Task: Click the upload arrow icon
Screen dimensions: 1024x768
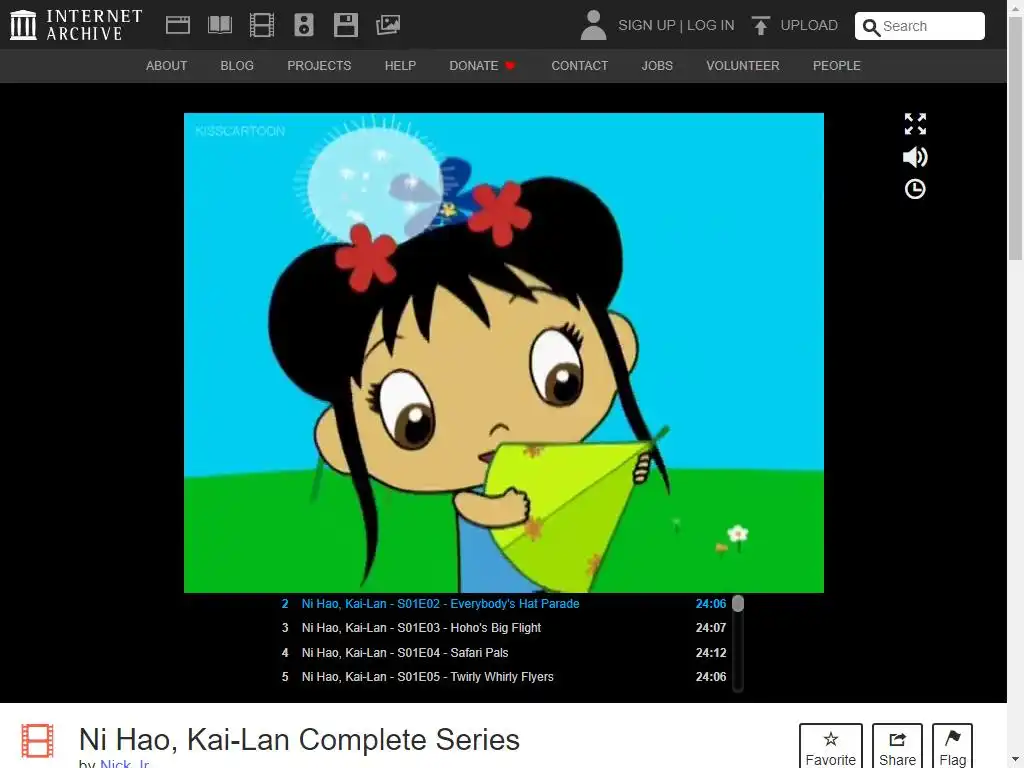Action: pos(760,25)
